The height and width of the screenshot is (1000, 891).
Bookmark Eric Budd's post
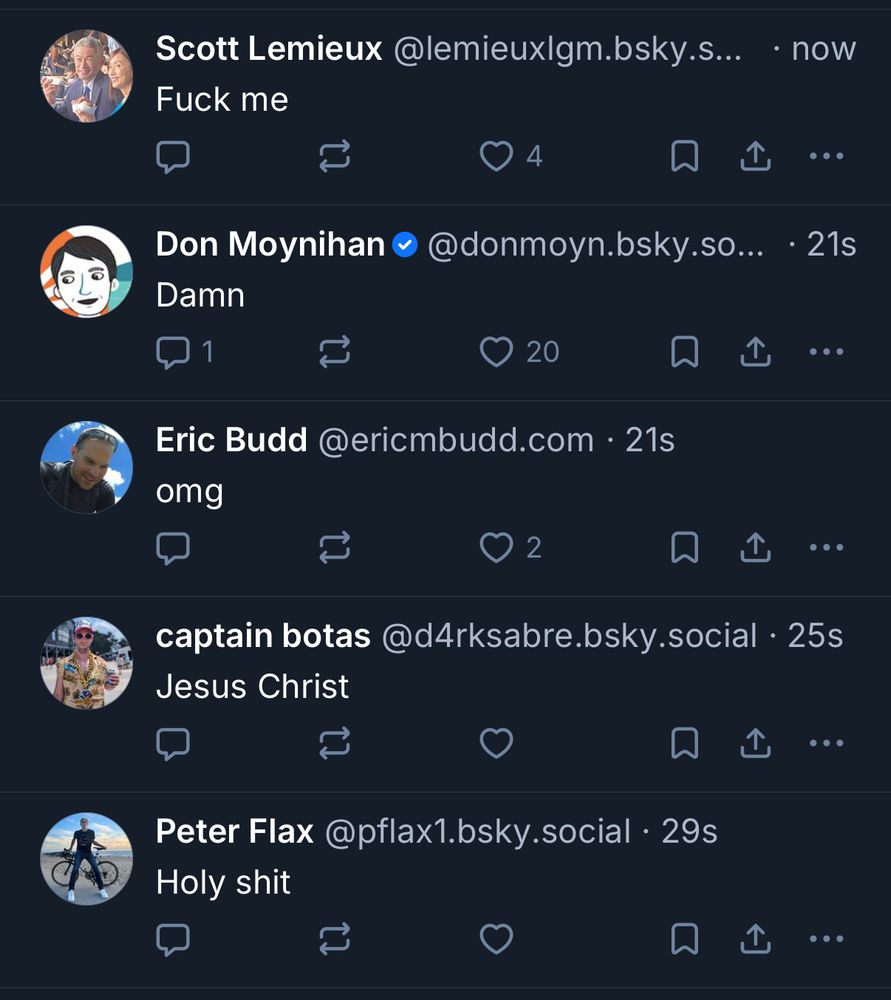click(x=684, y=547)
